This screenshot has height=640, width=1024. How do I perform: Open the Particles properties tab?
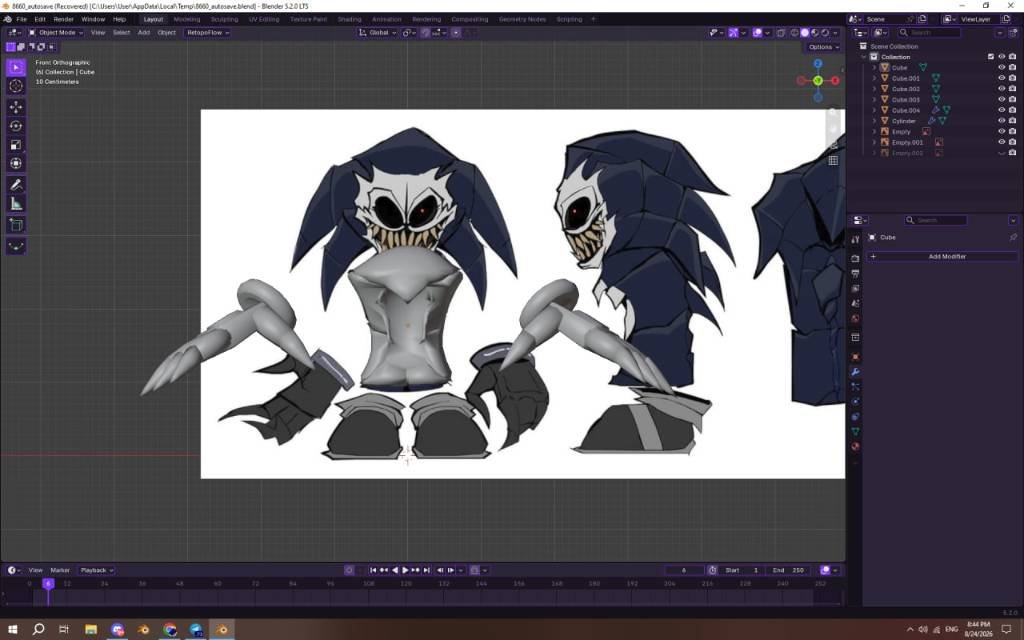click(855, 387)
